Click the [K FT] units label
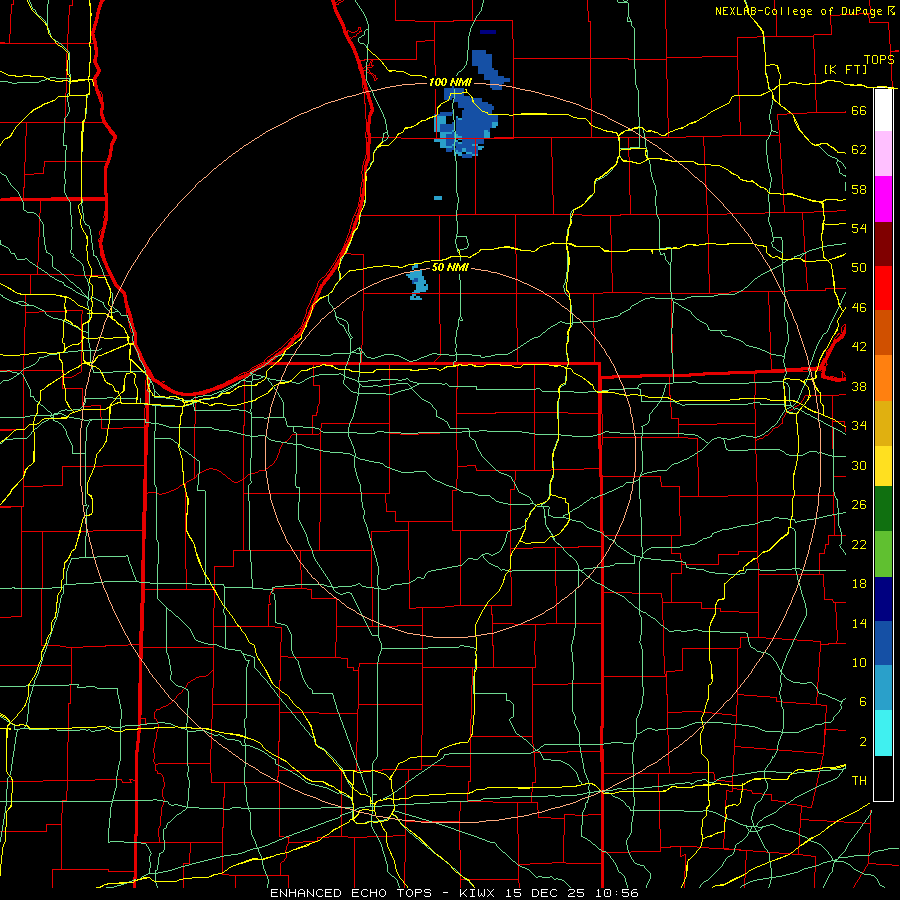This screenshot has width=900, height=900. (845, 70)
